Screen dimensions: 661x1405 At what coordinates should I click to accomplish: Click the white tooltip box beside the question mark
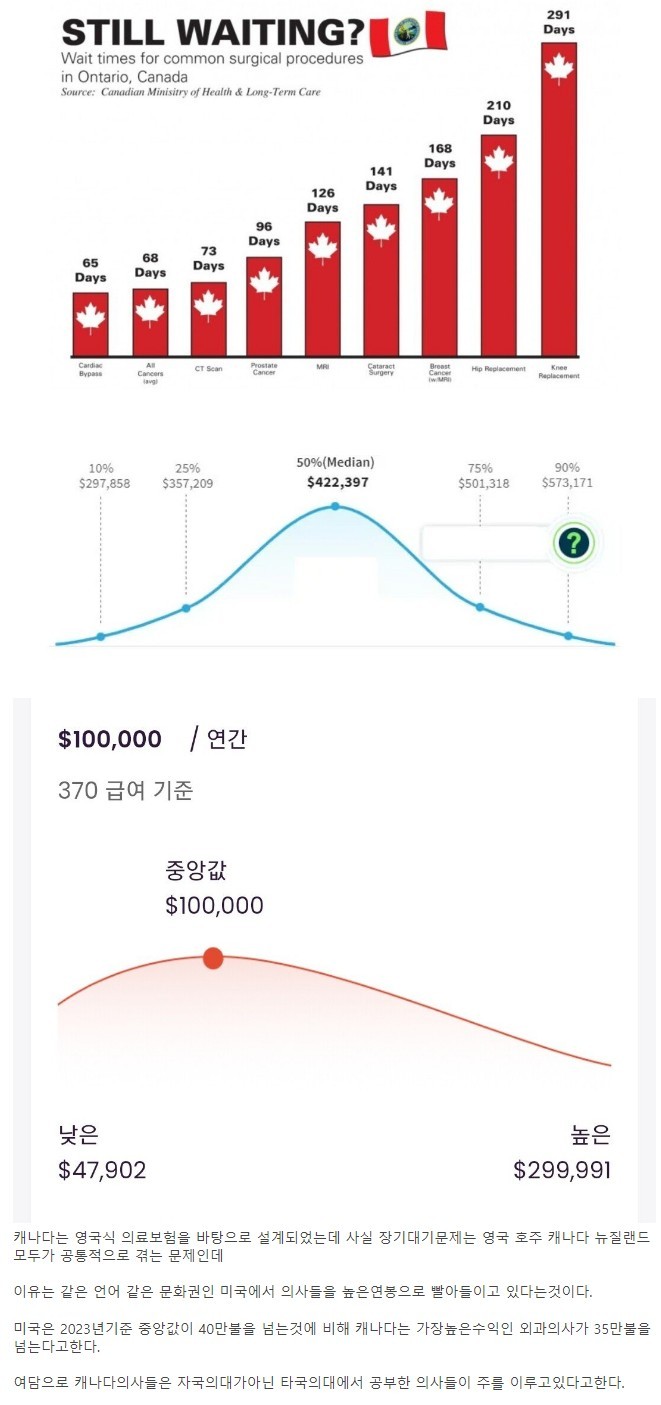[x=484, y=543]
